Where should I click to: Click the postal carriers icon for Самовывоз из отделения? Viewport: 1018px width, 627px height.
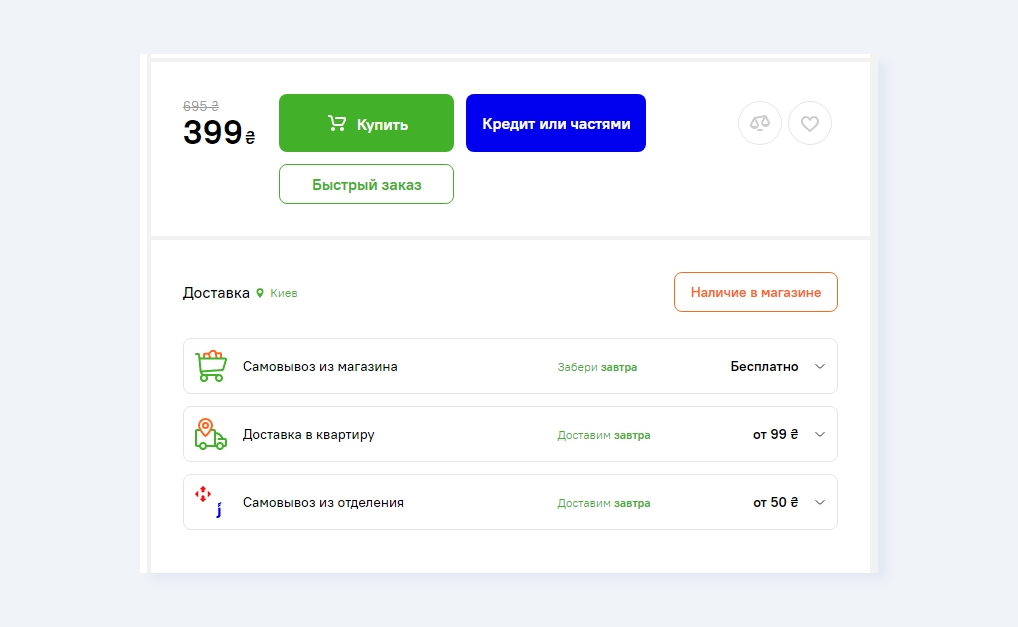[x=210, y=502]
